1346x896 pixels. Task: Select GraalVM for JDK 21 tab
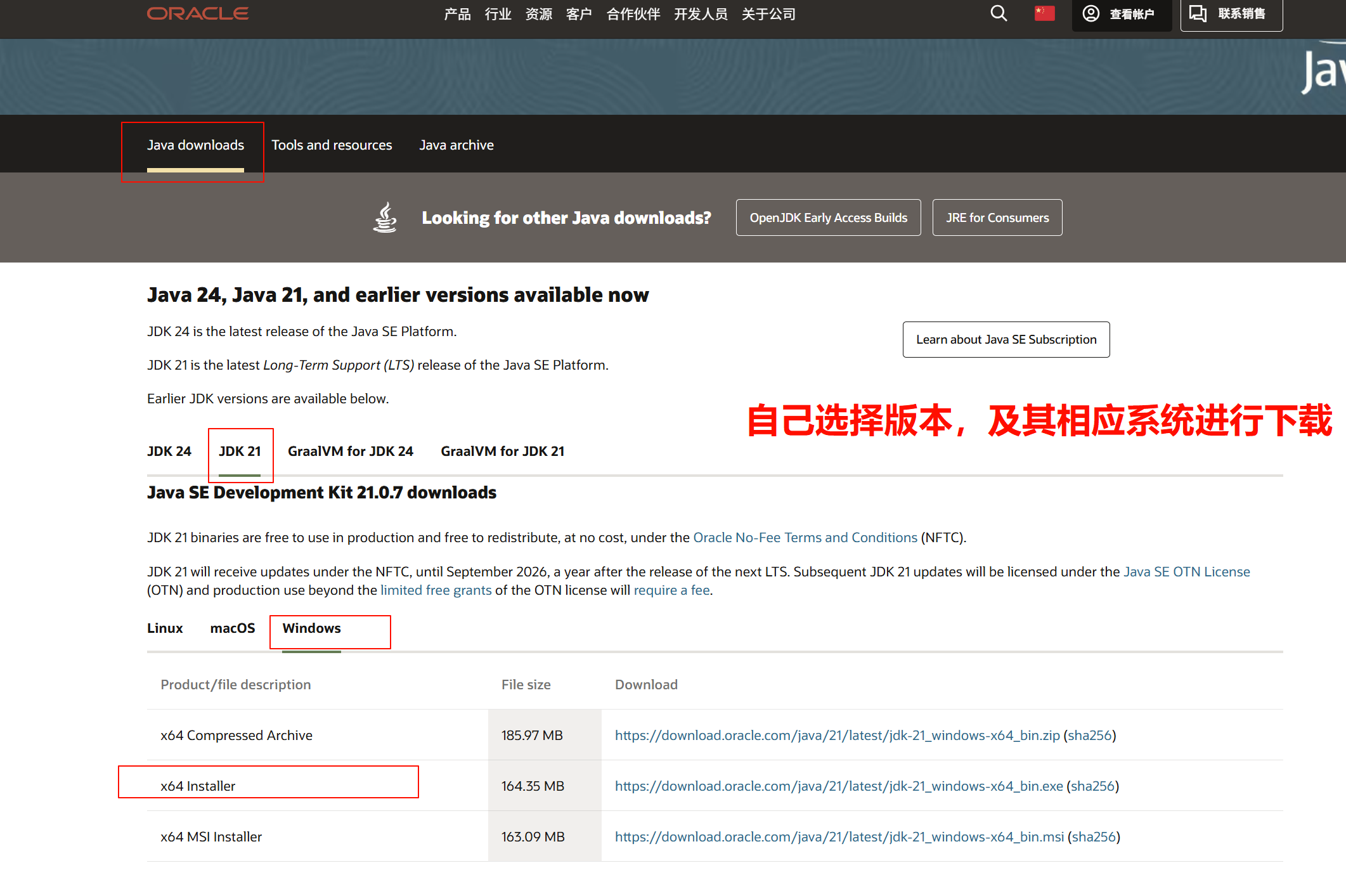click(x=502, y=451)
